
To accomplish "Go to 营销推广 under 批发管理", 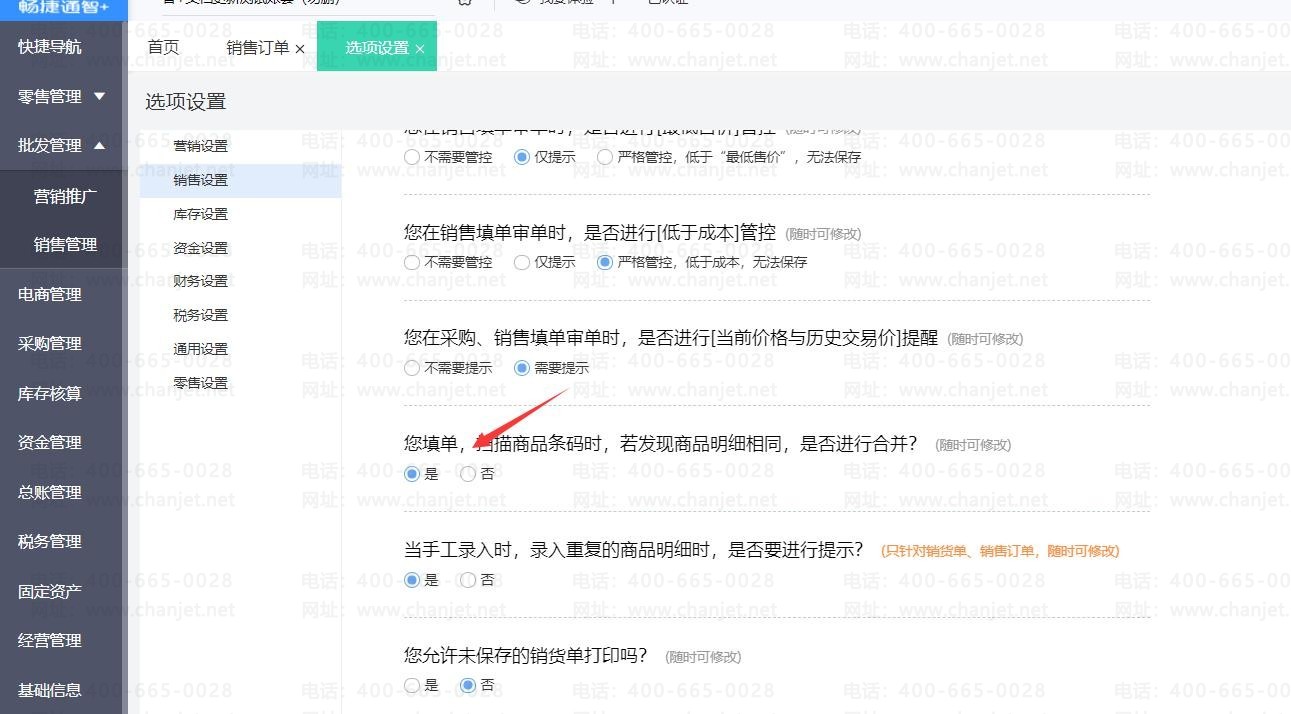I will pos(65,196).
